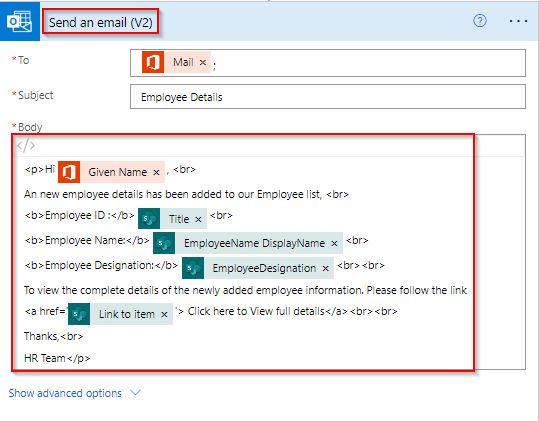The width and height of the screenshot is (539, 422).
Task: Remove the Link to item token
Action: tap(164, 314)
